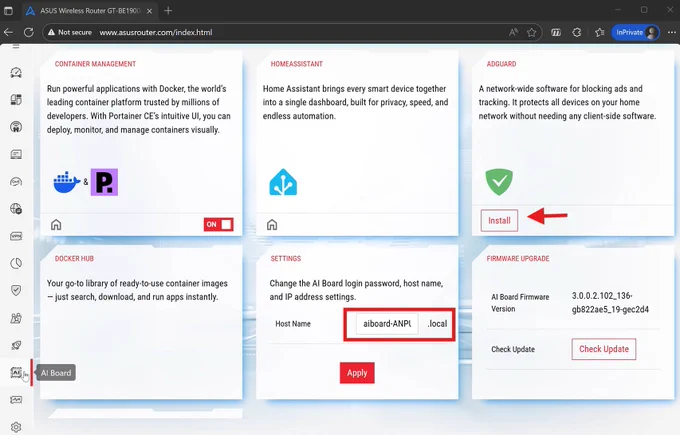
Task: Click the .local domain suffix
Action: pyautogui.click(x=437, y=324)
